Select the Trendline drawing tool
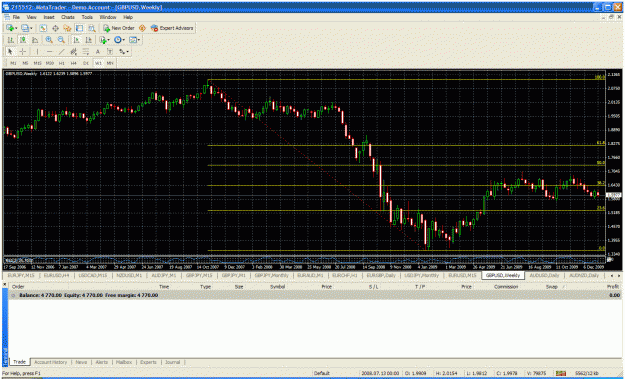This screenshot has height=379, width=625. click(61, 52)
